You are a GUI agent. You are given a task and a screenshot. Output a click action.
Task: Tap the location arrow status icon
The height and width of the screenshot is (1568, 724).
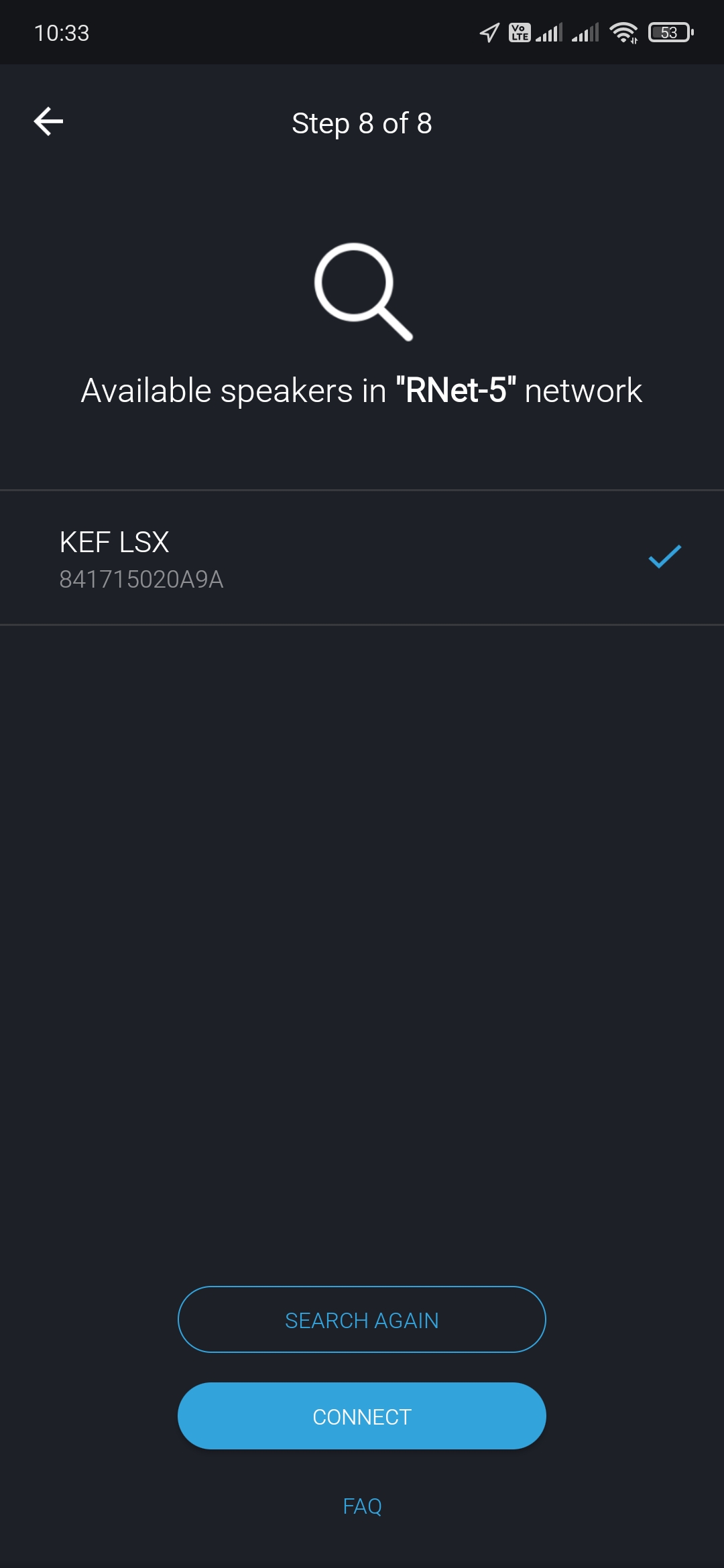tap(489, 32)
